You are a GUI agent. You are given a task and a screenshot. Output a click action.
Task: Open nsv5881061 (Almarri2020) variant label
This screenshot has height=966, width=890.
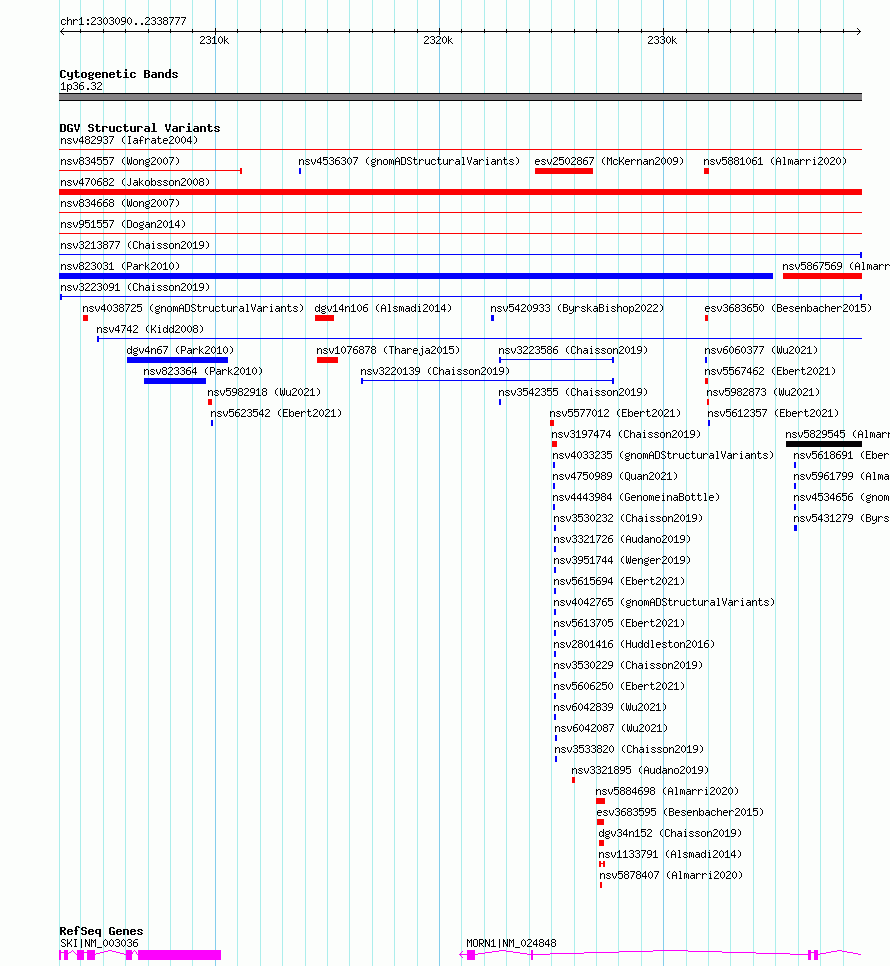point(775,161)
